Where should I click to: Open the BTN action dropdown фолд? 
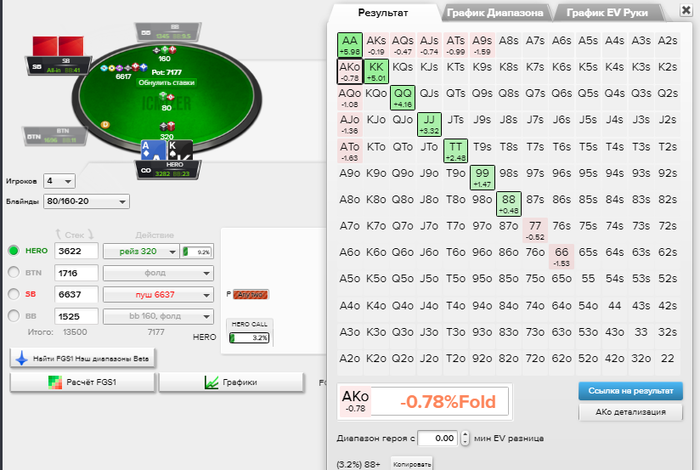pyautogui.click(x=158, y=273)
